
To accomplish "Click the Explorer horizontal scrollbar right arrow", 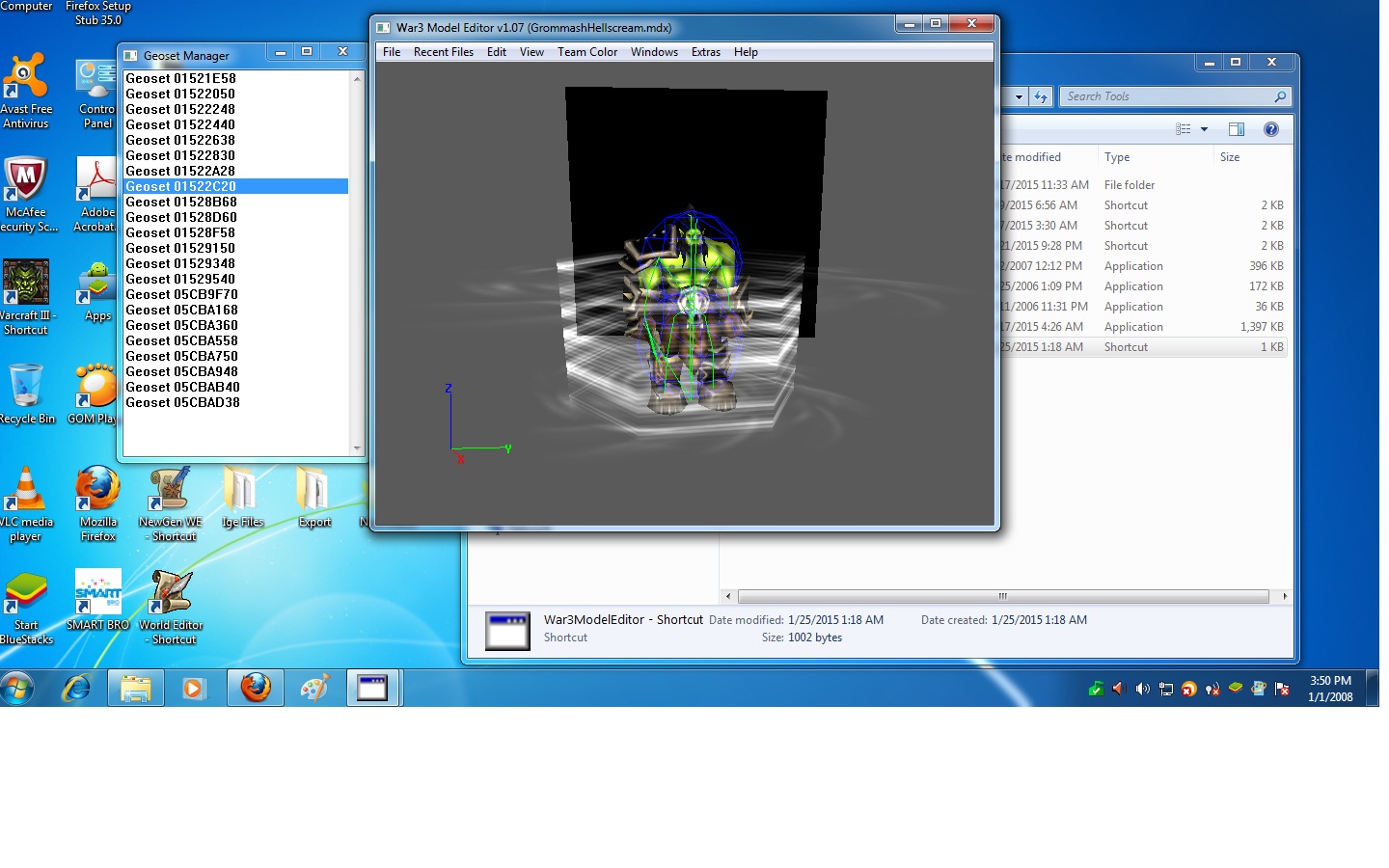I will [1285, 597].
